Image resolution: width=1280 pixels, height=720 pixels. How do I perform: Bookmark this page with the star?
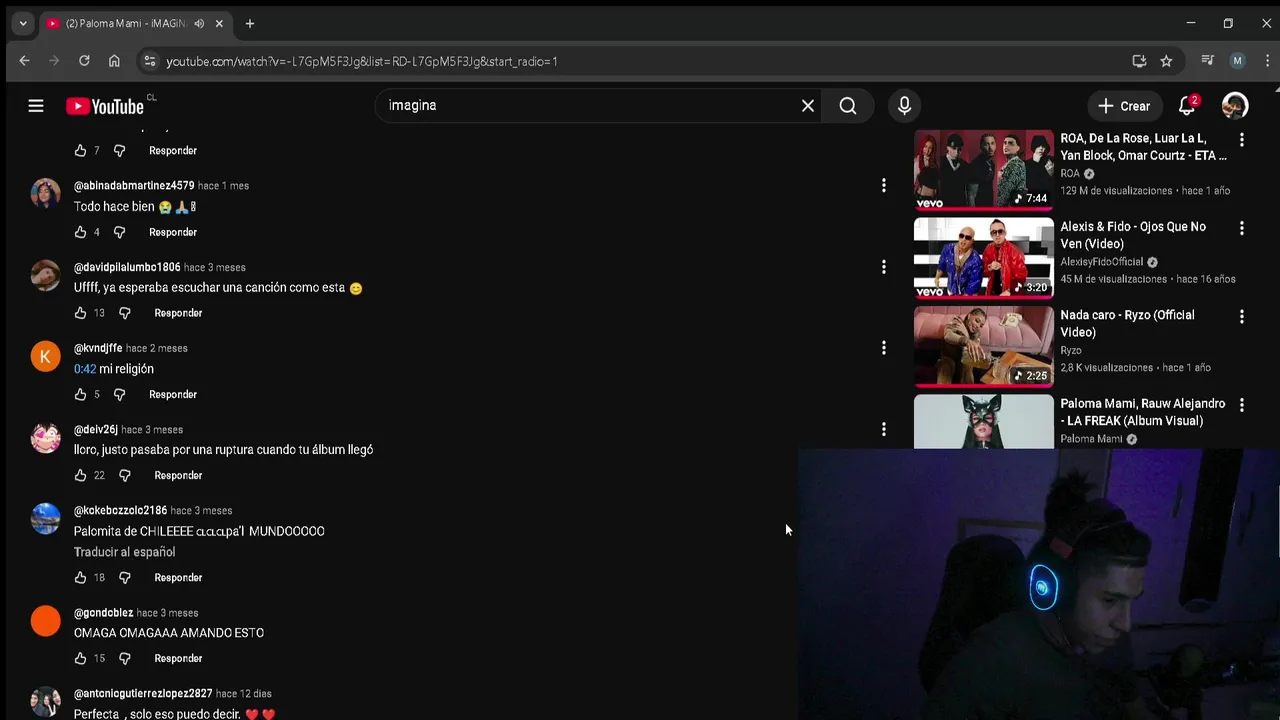coord(1166,61)
